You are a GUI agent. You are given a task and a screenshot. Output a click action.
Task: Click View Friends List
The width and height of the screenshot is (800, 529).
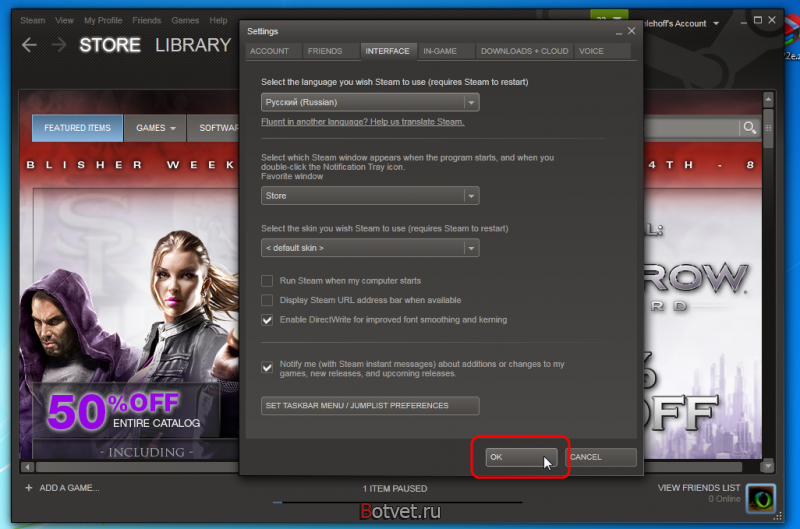698,488
